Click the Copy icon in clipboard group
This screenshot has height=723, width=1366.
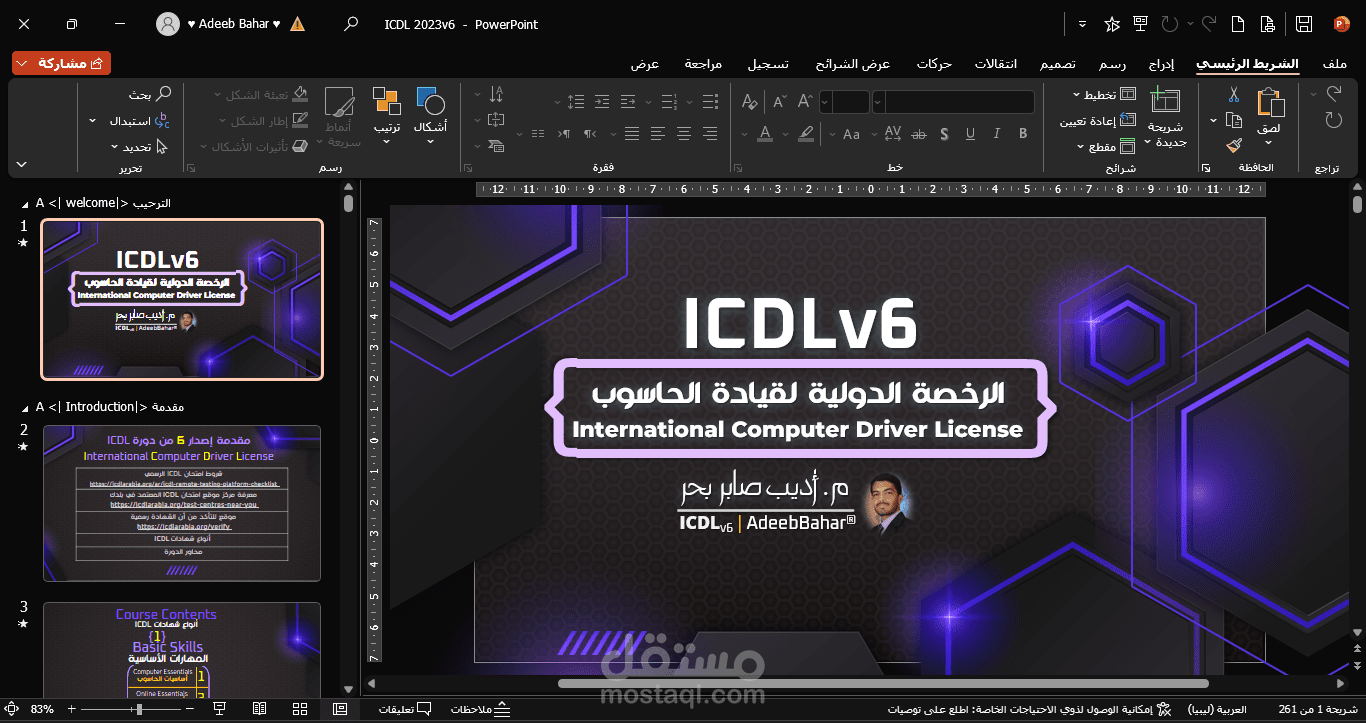(x=1234, y=120)
